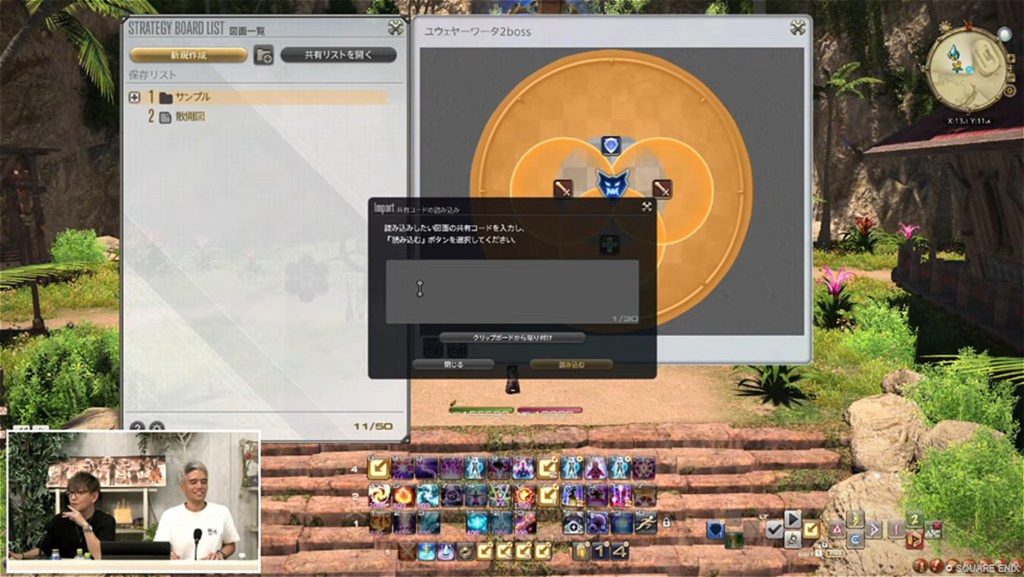Click the hotbar lock padlock icon
The width and height of the screenshot is (1024, 577).
666,522
